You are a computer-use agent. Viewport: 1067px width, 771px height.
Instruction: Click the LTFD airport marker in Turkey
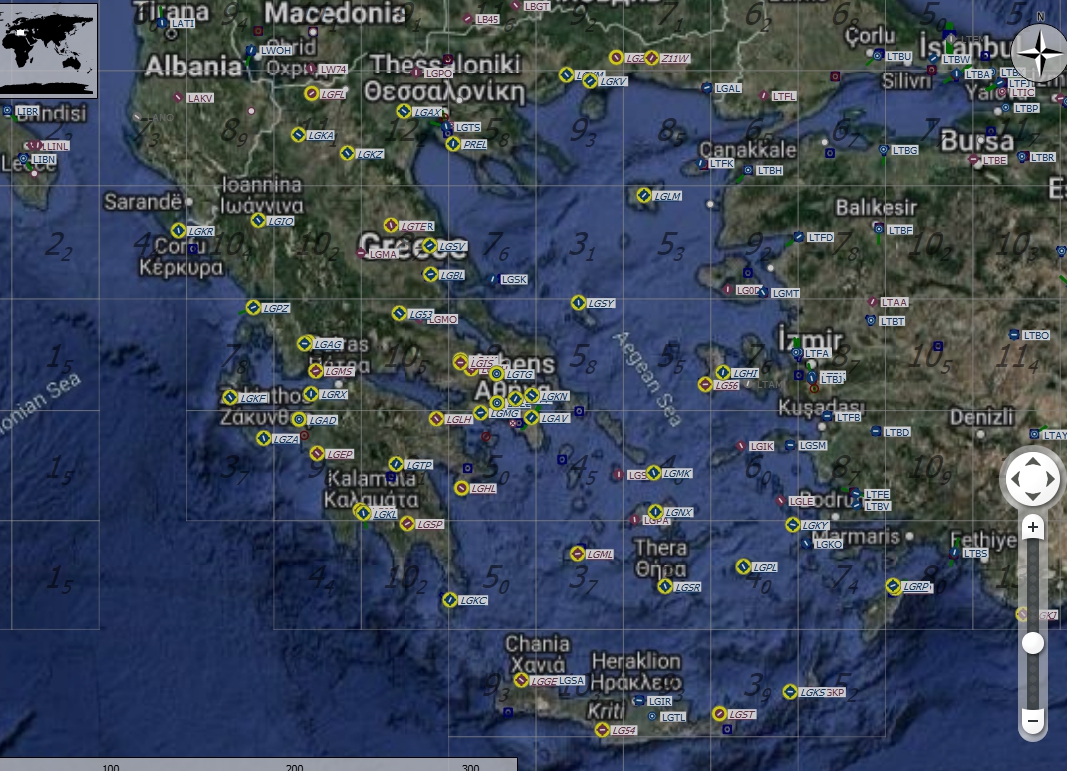799,237
